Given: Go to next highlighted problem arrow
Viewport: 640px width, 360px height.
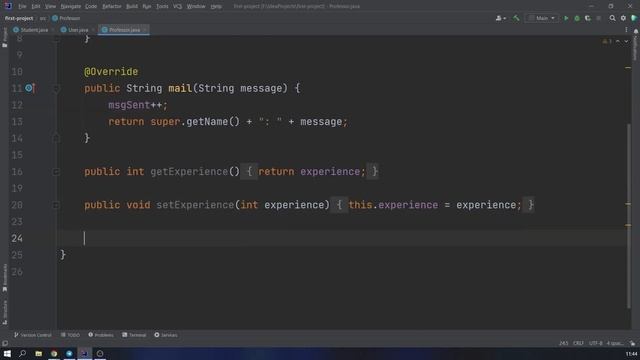Looking at the screenshot, I should pyautogui.click(x=626, y=41).
